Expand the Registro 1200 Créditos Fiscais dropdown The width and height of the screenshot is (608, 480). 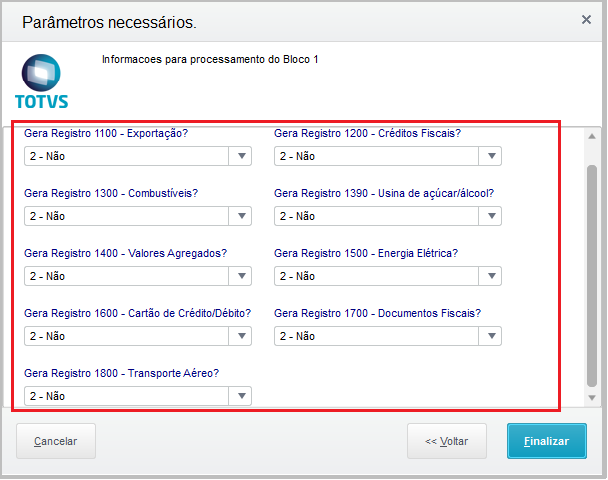(x=491, y=156)
